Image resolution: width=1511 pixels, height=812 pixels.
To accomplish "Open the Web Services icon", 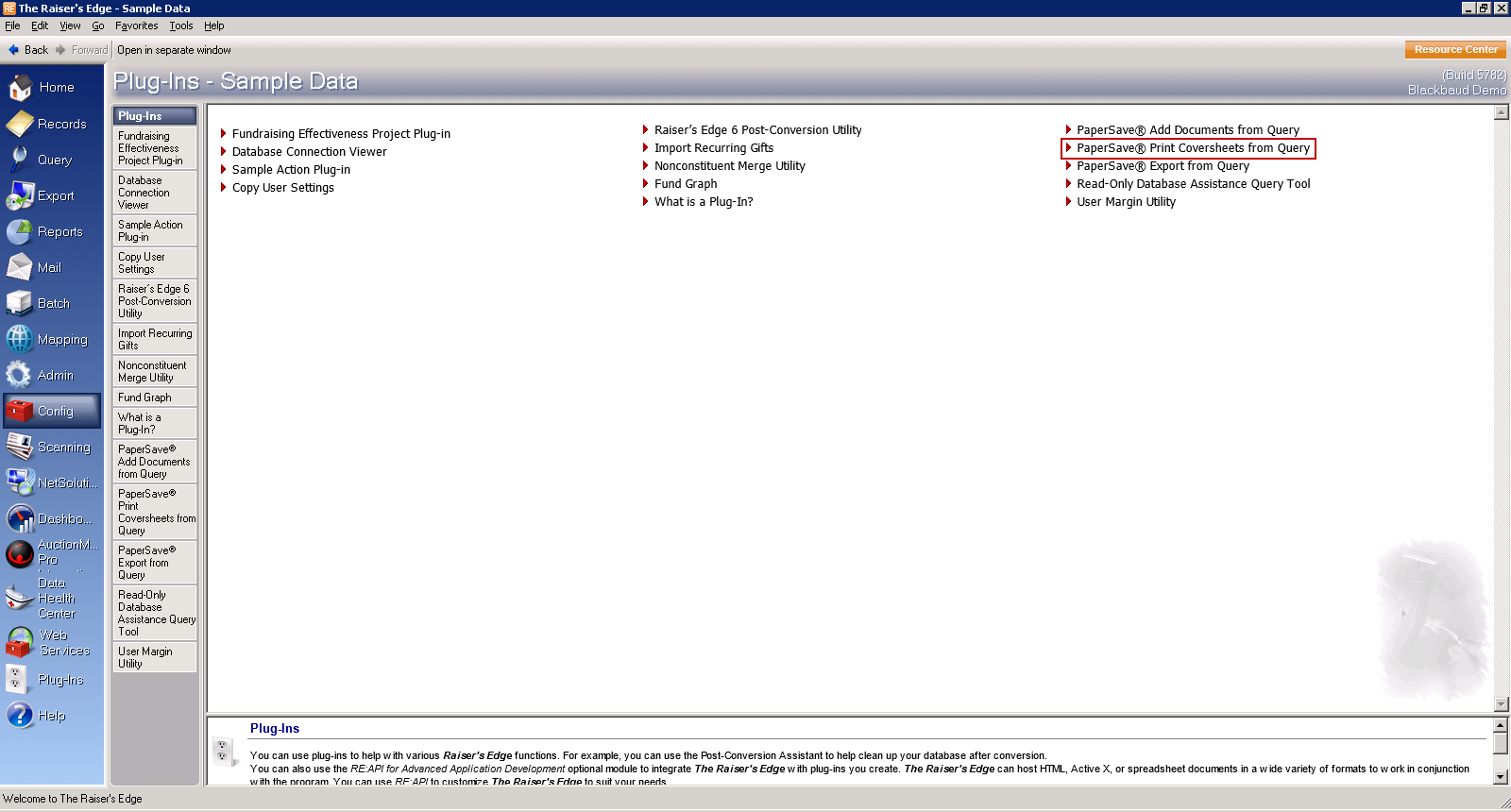I will pos(20,643).
